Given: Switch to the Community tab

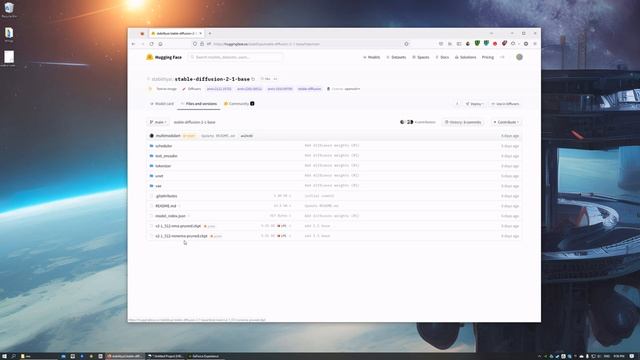Looking at the screenshot, I should (x=239, y=104).
